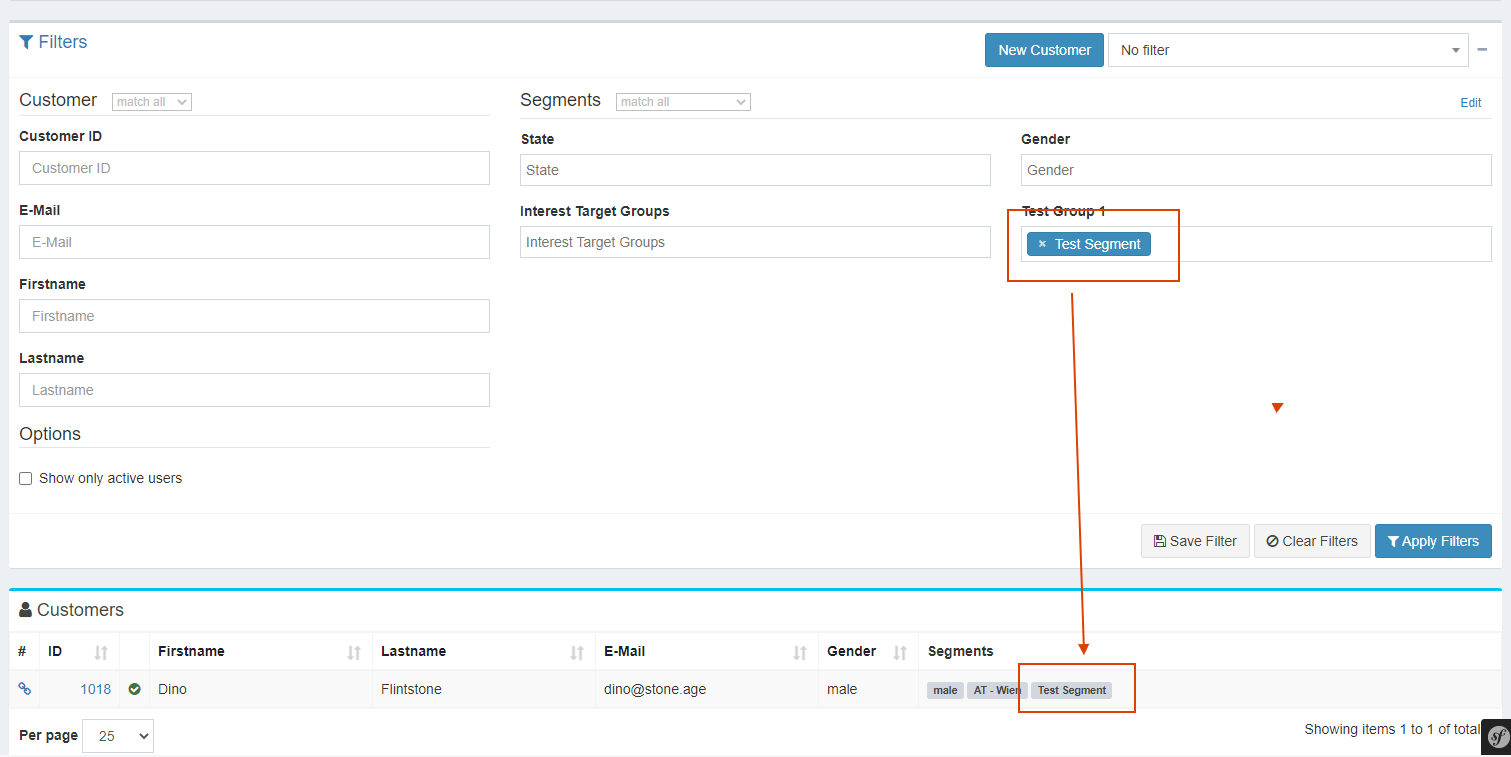The height and width of the screenshot is (757, 1511).
Task: Sort by Gender column arrows
Action: tap(900, 652)
